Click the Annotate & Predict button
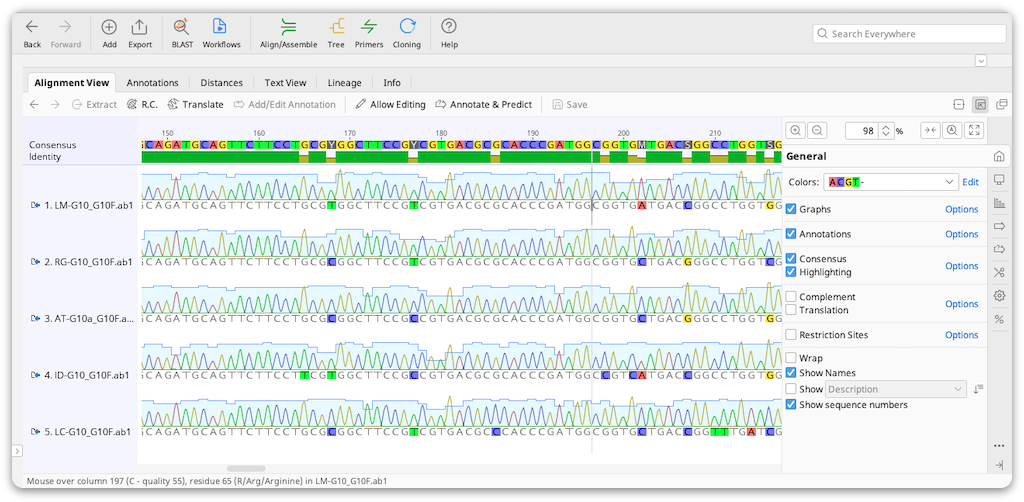 483,104
